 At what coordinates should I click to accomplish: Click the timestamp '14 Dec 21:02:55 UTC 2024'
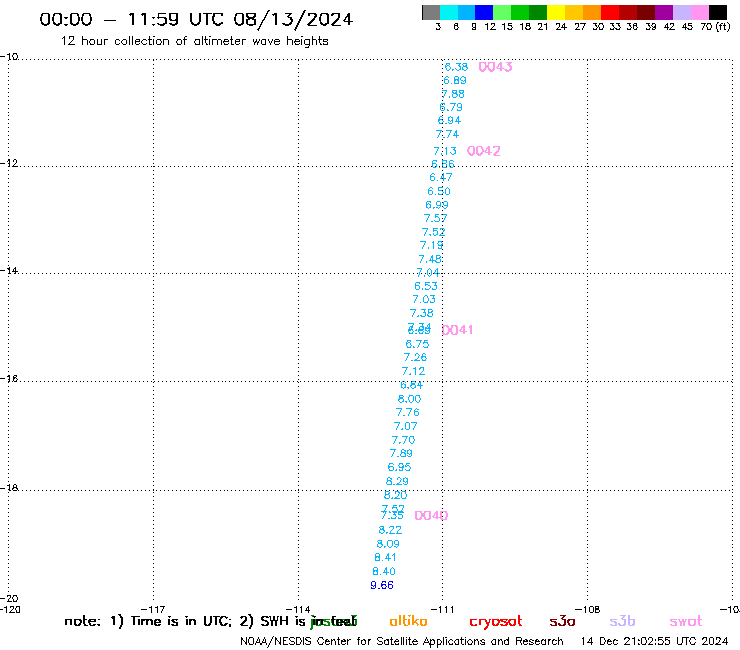(x=654, y=642)
